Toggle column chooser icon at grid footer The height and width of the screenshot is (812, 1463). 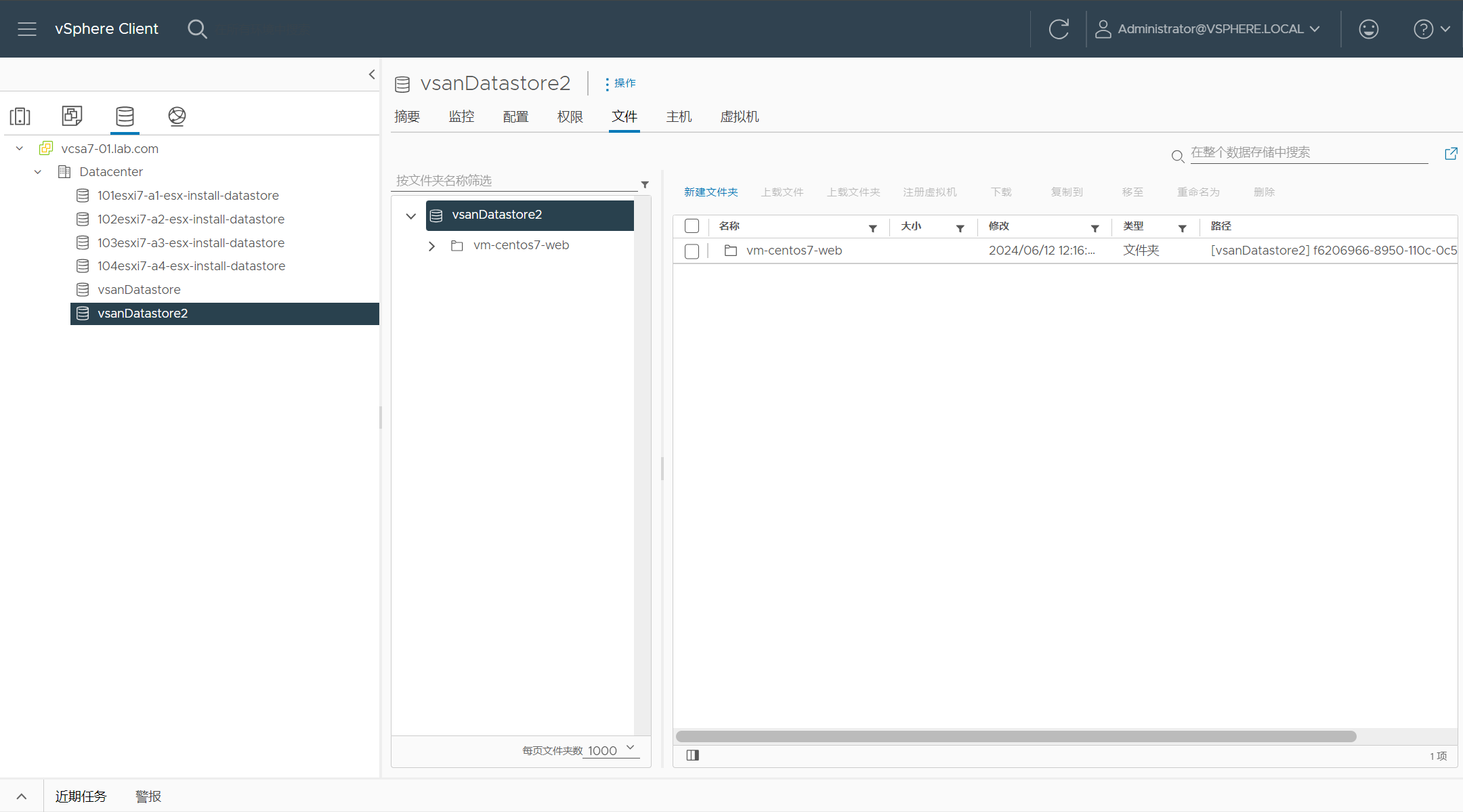click(692, 755)
